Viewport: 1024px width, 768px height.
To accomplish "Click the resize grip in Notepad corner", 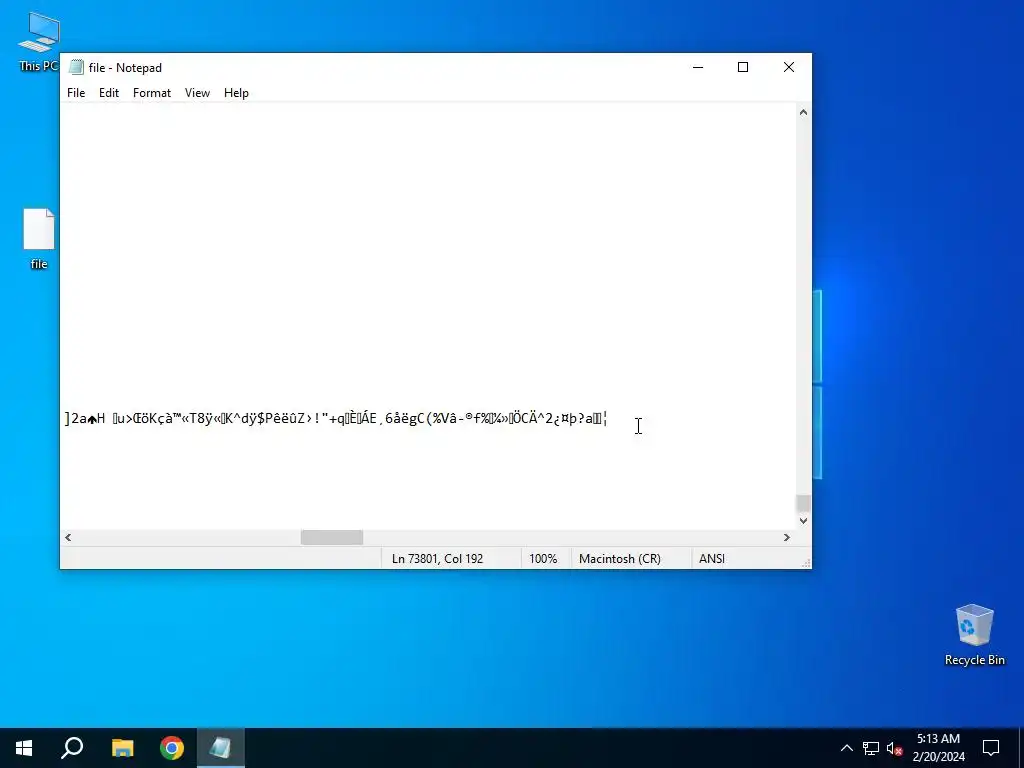I will [806, 563].
